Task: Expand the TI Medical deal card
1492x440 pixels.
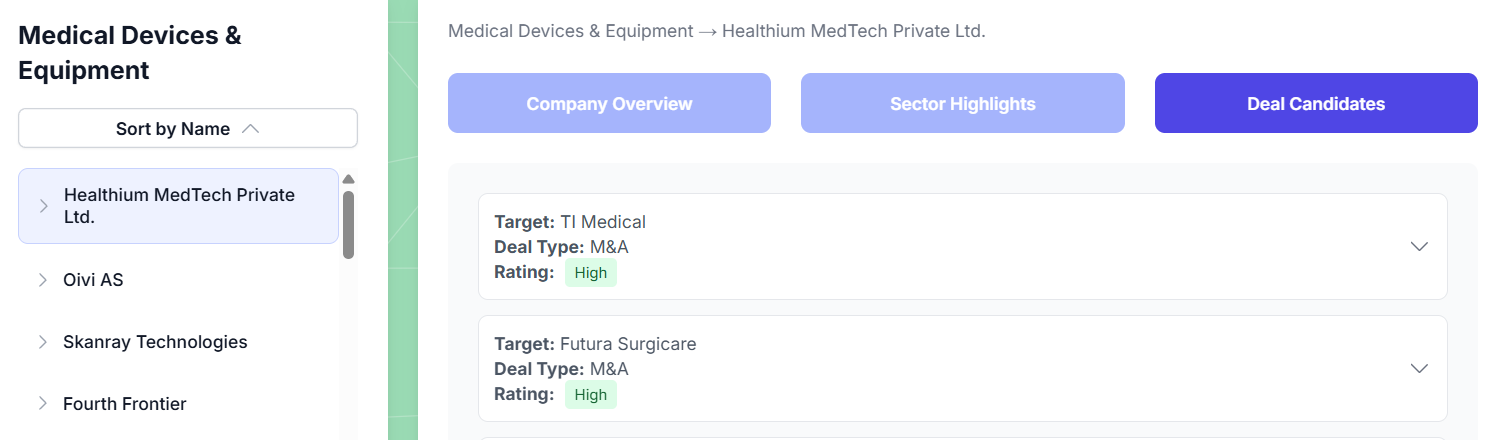Action: (1418, 246)
